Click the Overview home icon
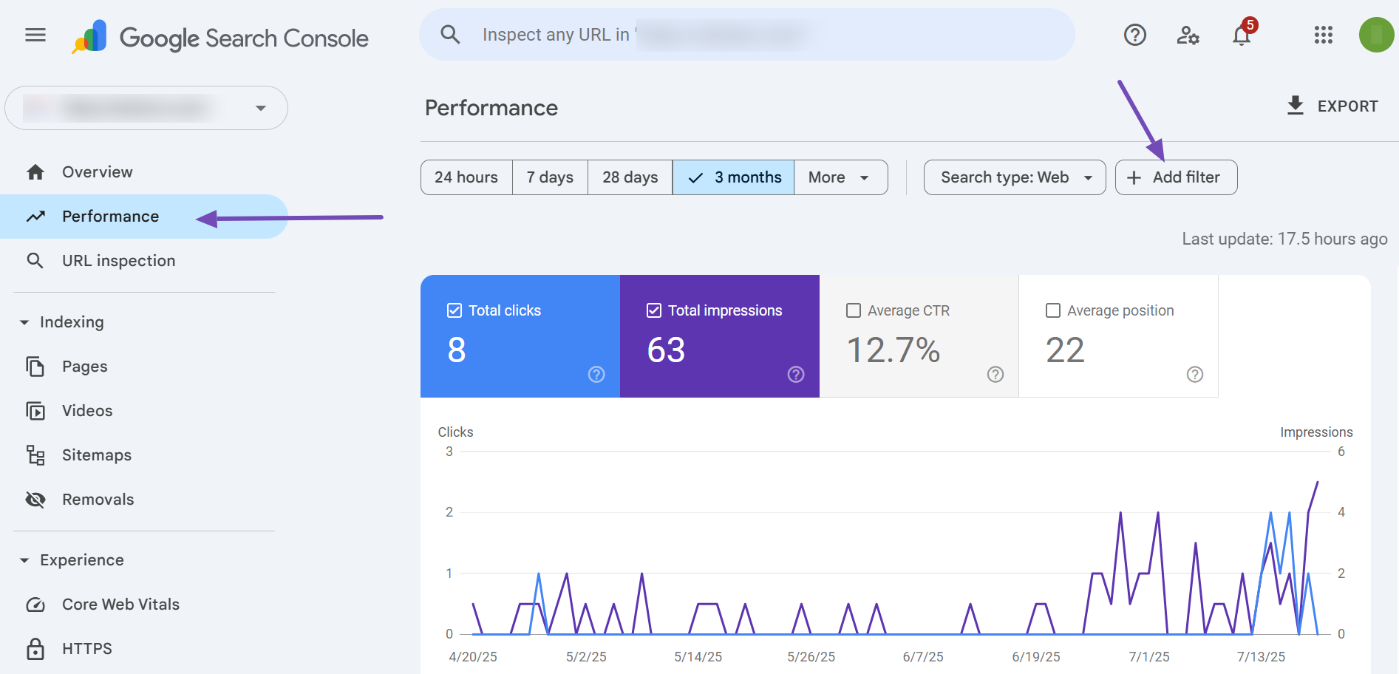The image size is (1399, 674). (x=36, y=172)
